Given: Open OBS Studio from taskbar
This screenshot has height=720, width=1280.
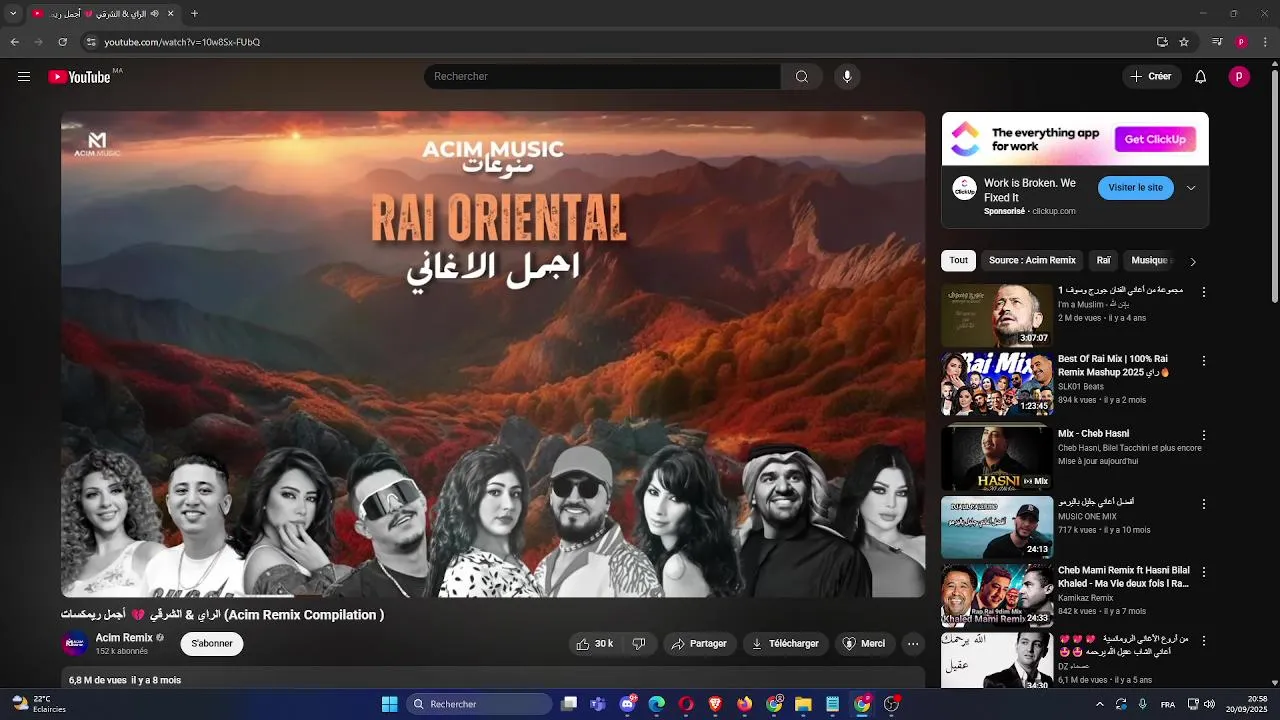Looking at the screenshot, I should pyautogui.click(x=891, y=704).
